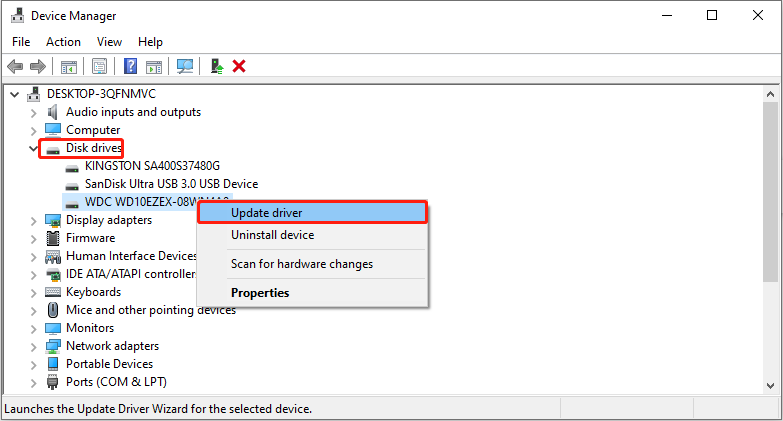Collapse the DESKTOP-3QFNMVC root node
783x421 pixels.
pyautogui.click(x=14, y=94)
